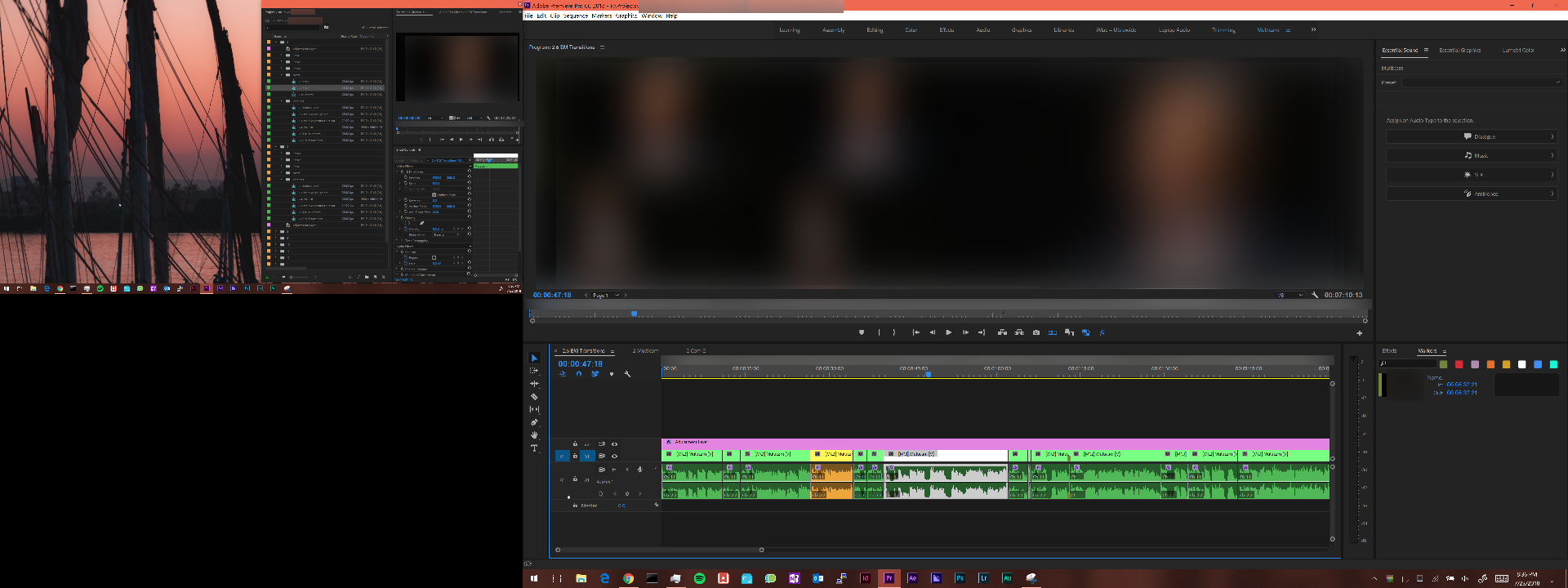Assign Music audio type
1568x588 pixels.
(1472, 155)
